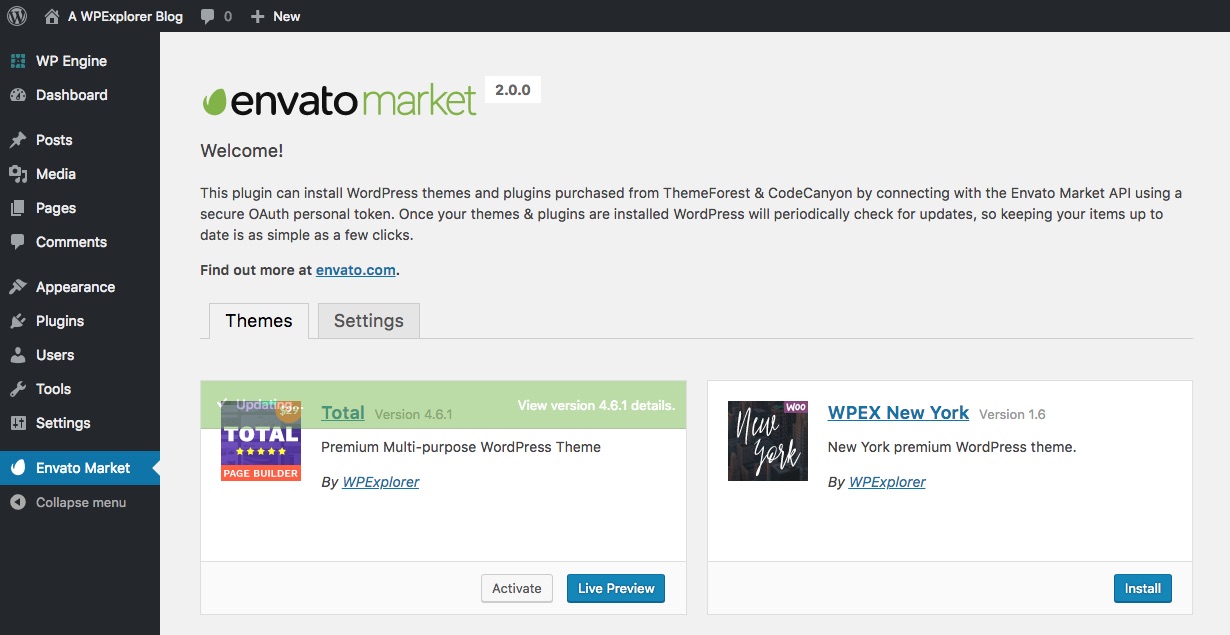This screenshot has width=1230, height=635.
Task: Click New York premium WordPress theme description
Action: [x=952, y=447]
